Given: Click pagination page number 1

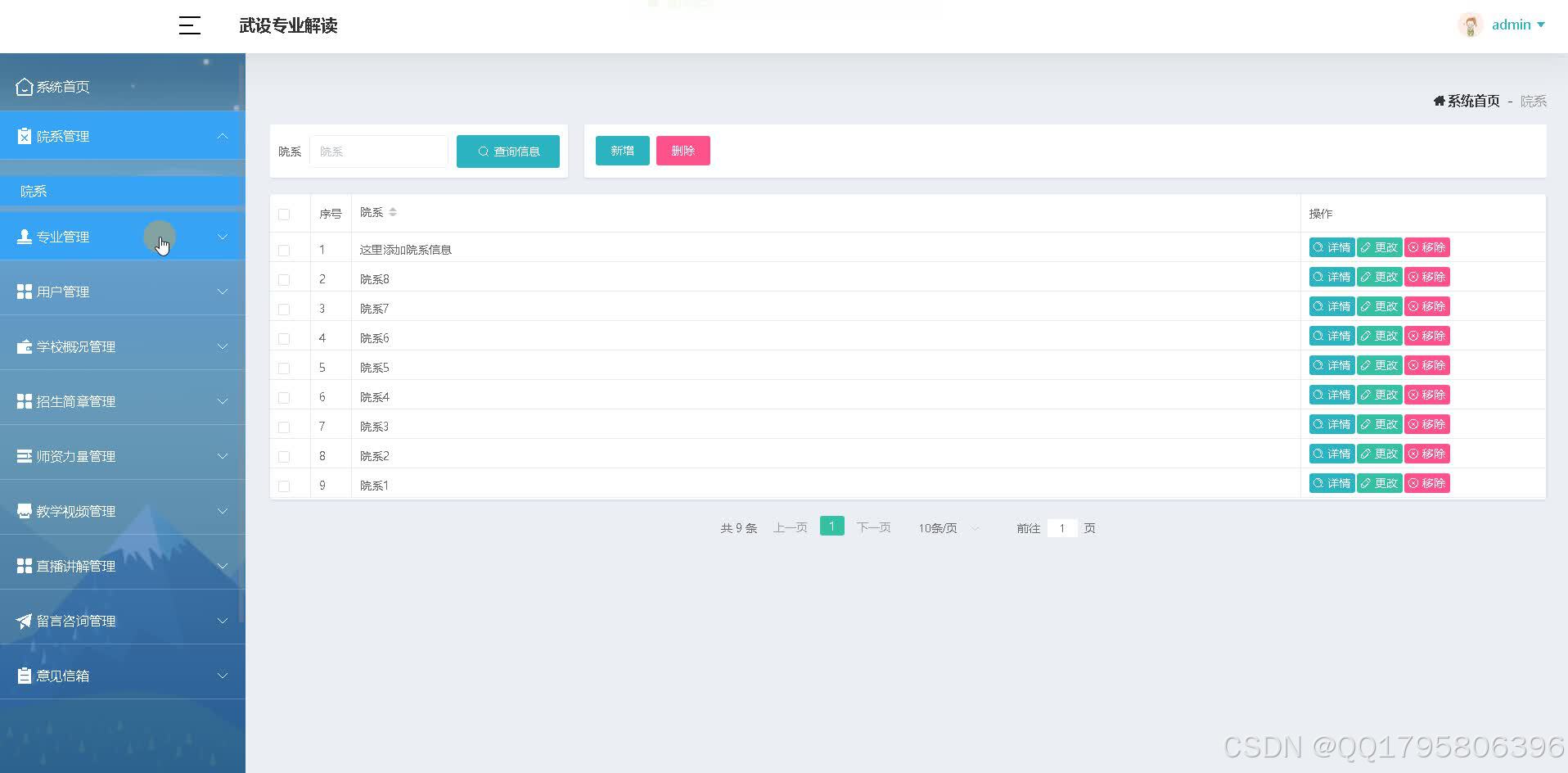Looking at the screenshot, I should coord(831,527).
